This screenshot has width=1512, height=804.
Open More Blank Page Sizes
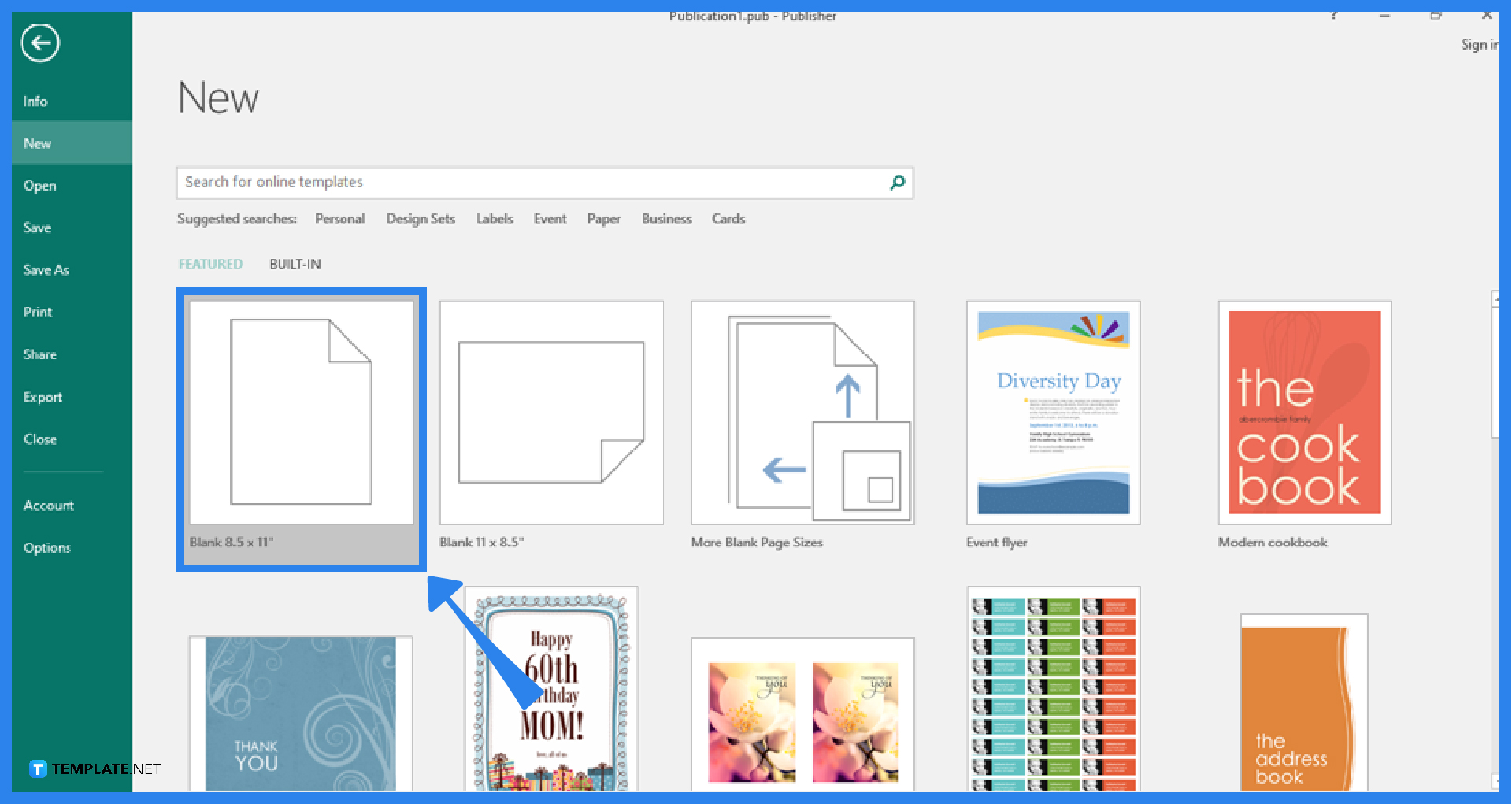[x=802, y=412]
